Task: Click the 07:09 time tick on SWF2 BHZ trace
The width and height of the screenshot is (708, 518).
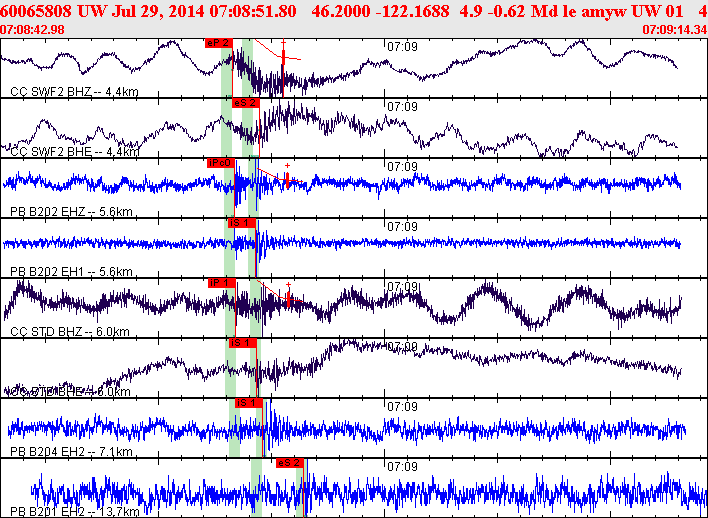Action: [x=402, y=47]
